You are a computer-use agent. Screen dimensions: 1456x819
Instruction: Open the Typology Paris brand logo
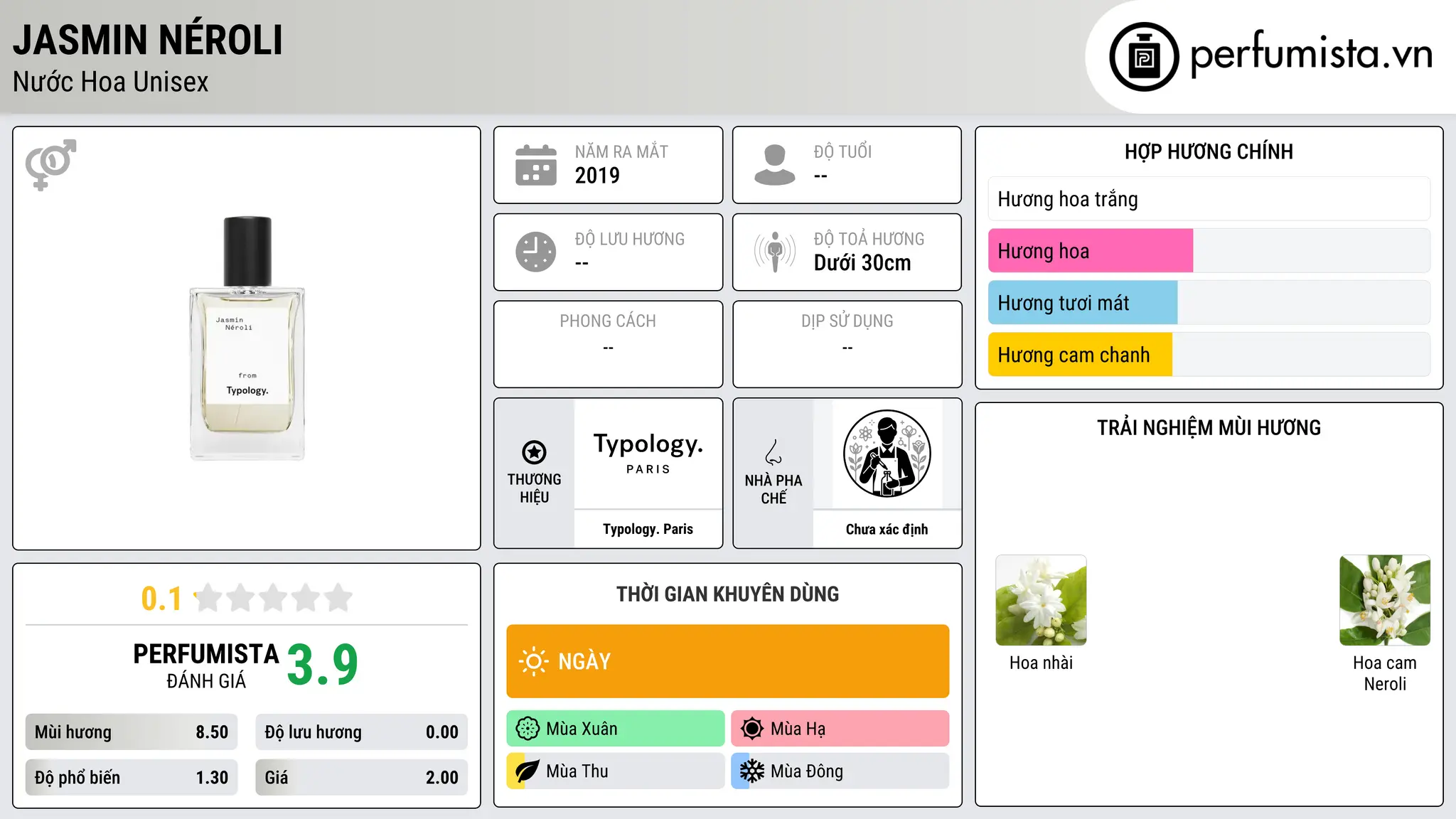click(x=648, y=453)
